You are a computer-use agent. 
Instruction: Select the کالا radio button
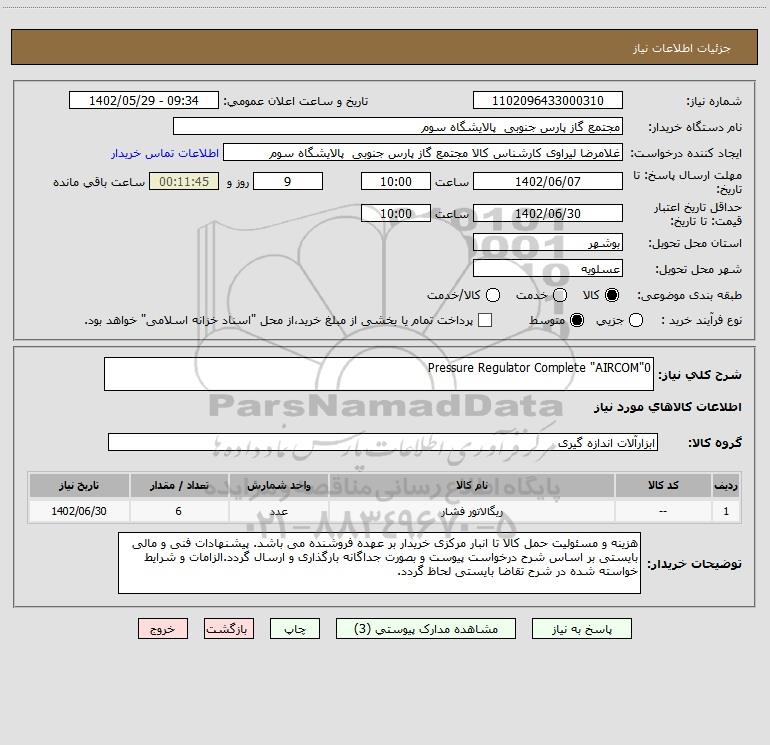tap(612, 295)
